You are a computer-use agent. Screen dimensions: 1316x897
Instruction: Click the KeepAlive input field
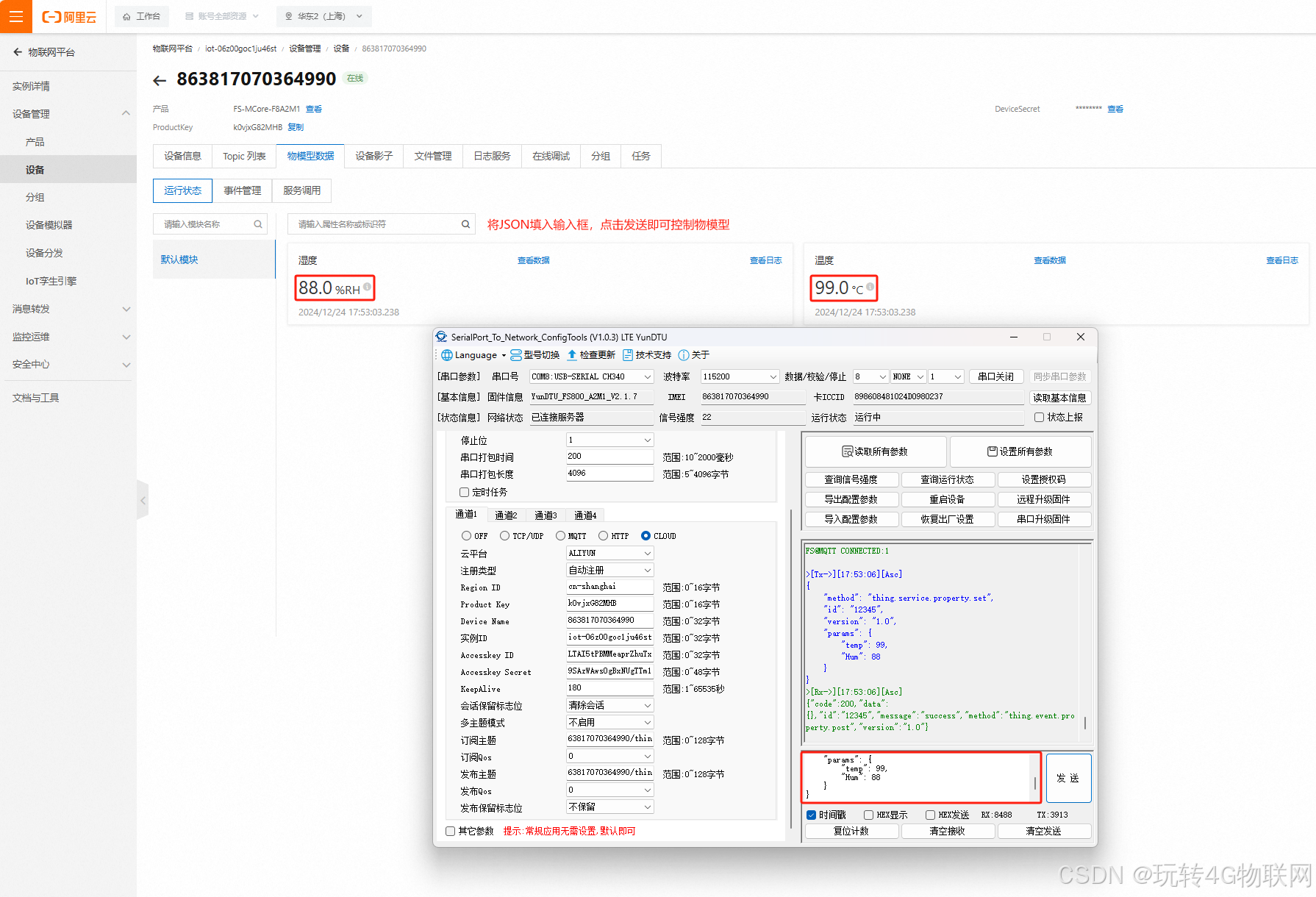point(609,688)
